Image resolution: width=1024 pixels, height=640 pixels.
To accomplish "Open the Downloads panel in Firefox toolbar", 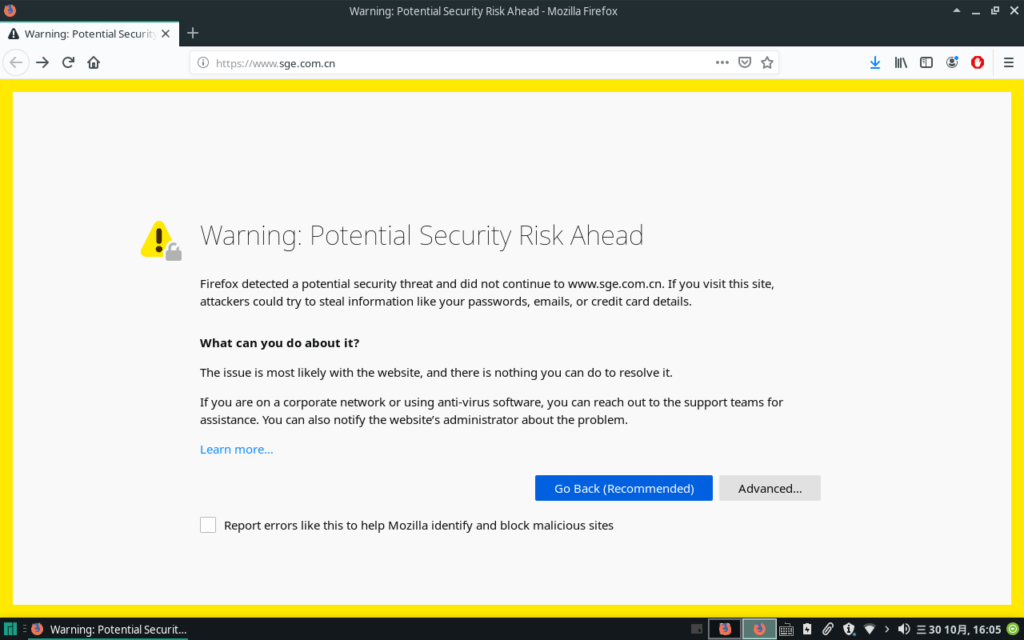I will click(x=874, y=62).
